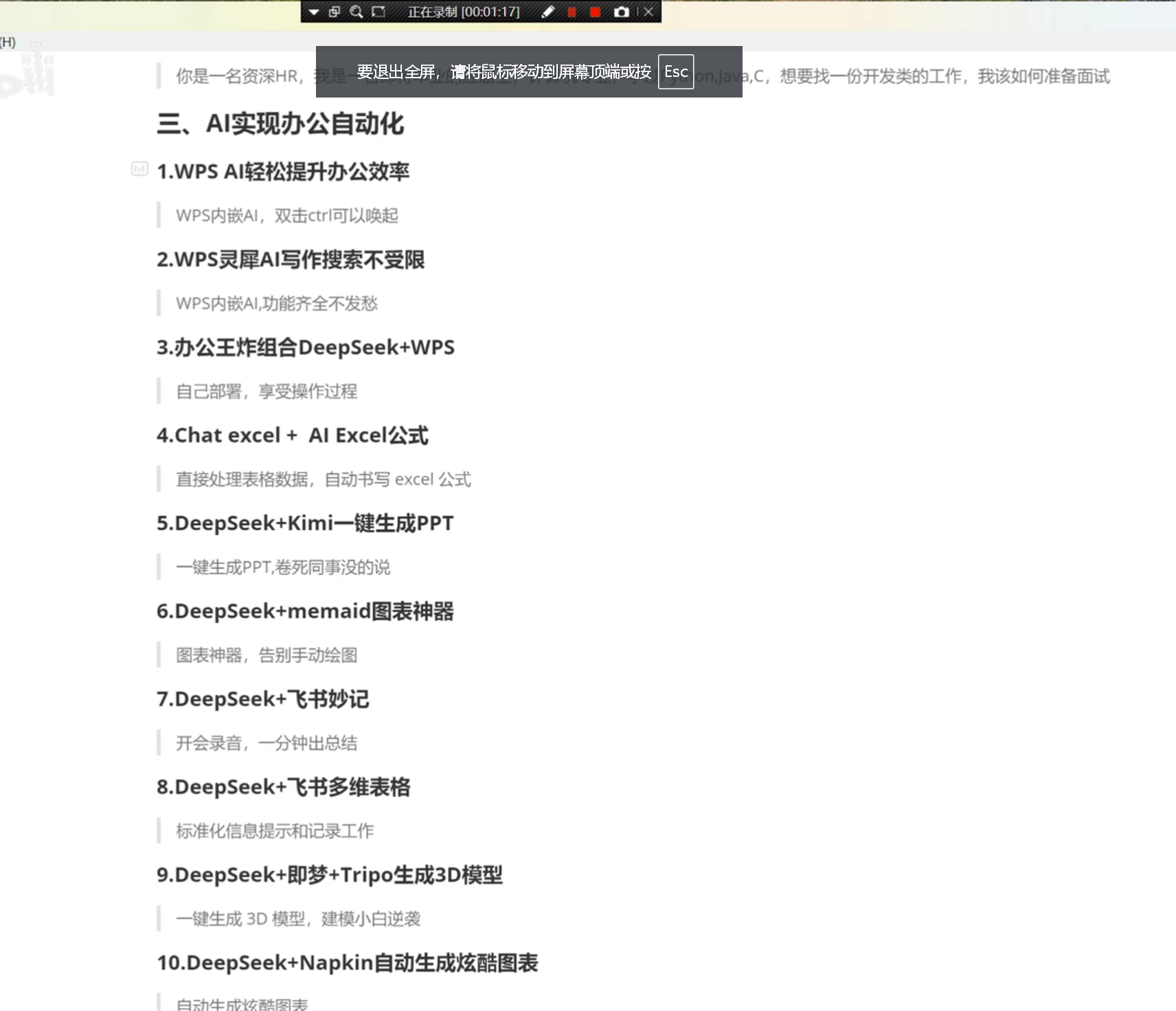1176x1011 pixels.
Task: Click heading 1.WPS AI轻松提升办公效率
Action: (x=283, y=172)
